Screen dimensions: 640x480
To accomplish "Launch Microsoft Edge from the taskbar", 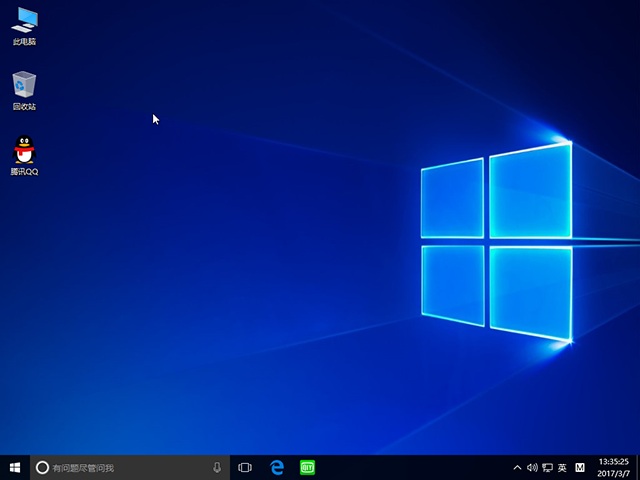I will [277, 467].
